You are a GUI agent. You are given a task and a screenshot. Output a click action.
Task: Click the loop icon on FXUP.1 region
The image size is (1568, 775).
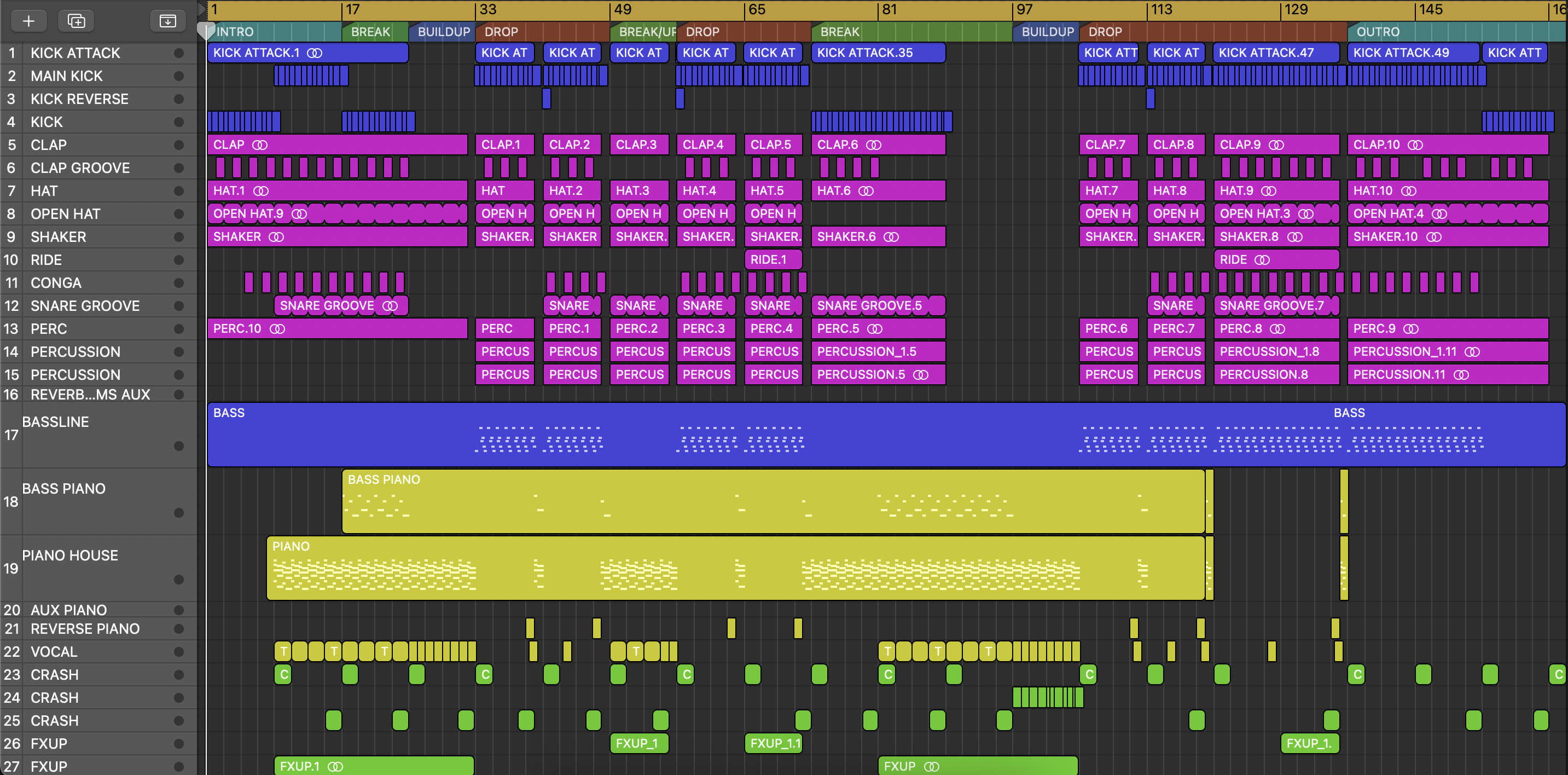pos(335,766)
